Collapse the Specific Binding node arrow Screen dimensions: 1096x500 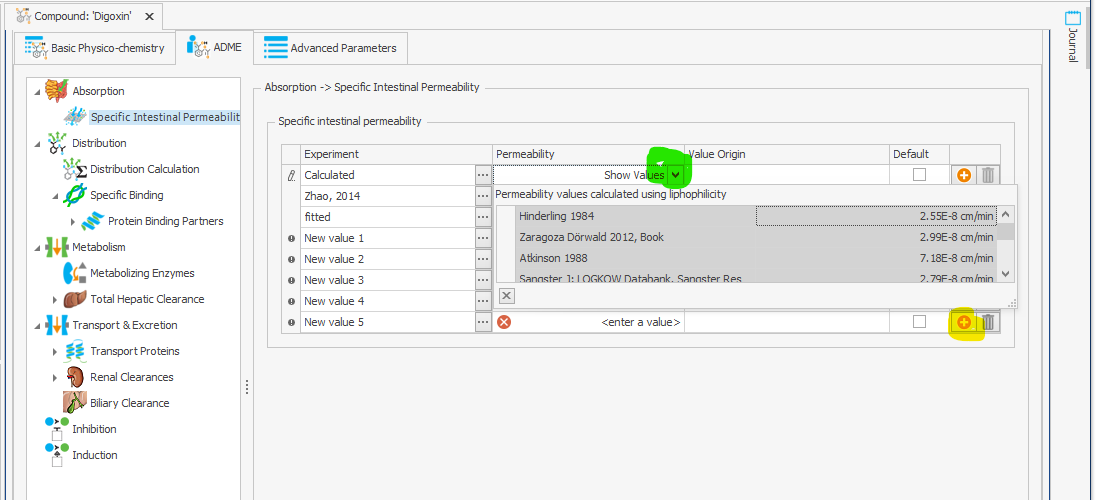coord(55,196)
